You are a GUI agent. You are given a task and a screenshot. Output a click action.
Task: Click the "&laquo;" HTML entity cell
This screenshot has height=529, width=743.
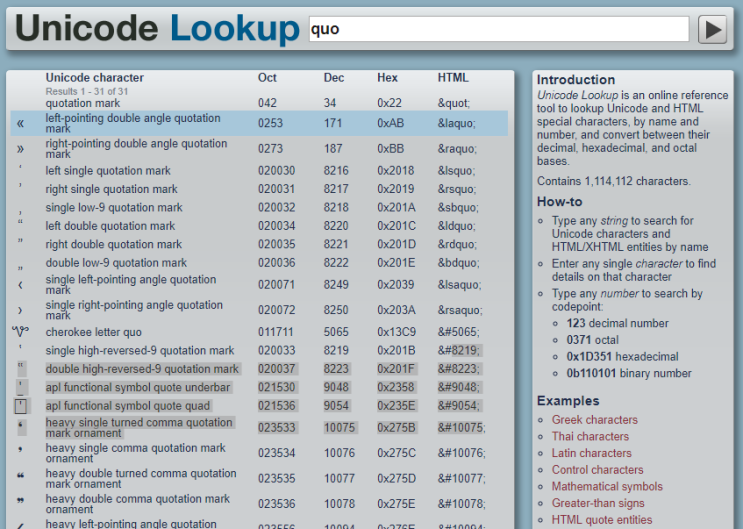456,123
